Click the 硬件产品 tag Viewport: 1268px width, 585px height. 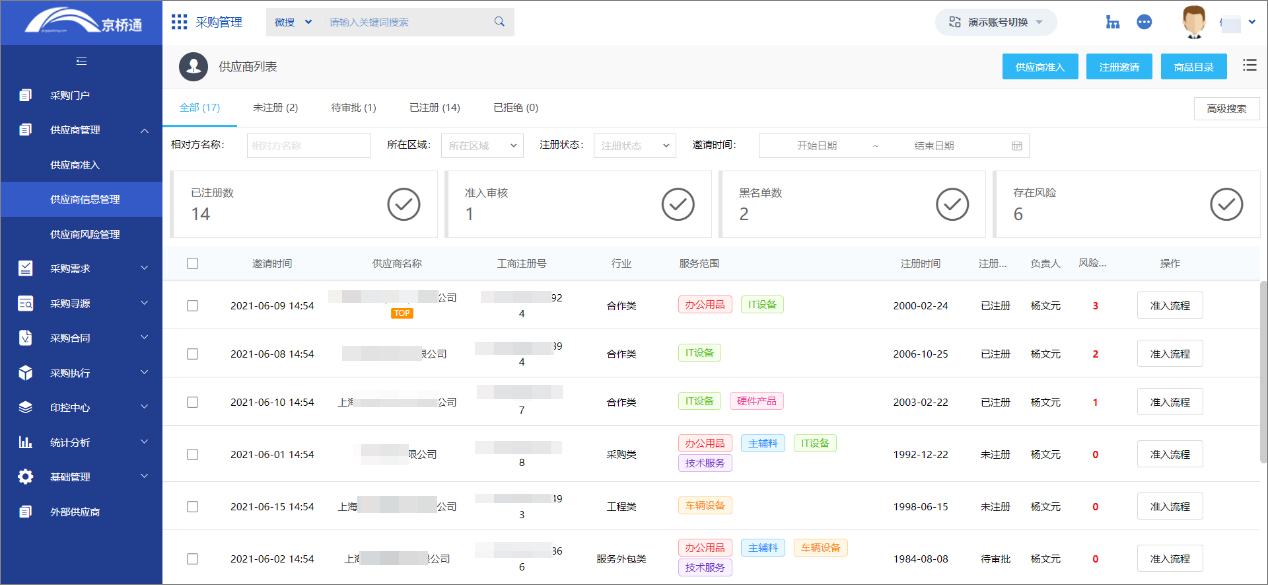[757, 401]
